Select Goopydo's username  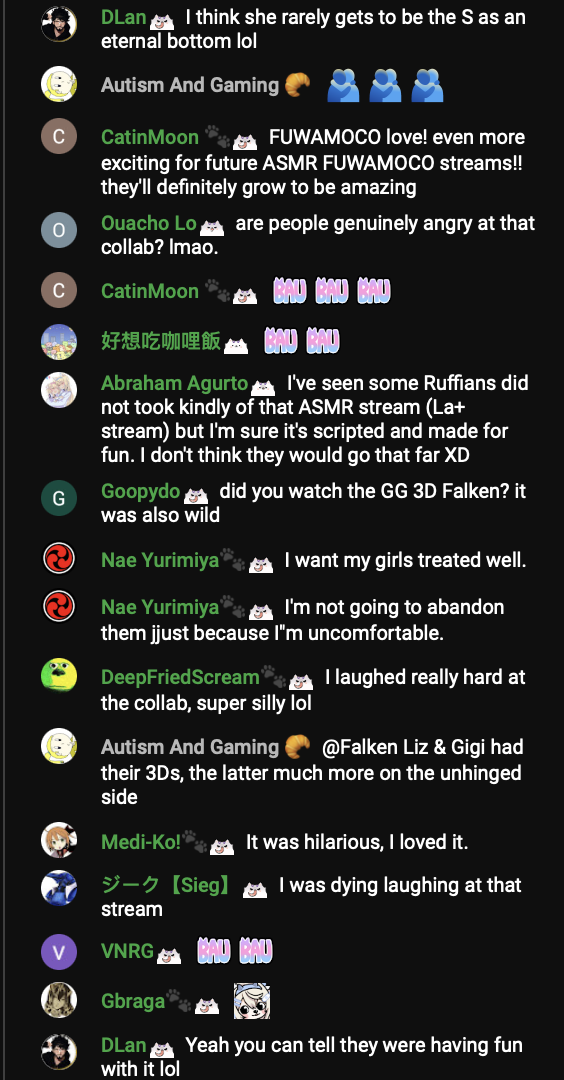(140, 492)
